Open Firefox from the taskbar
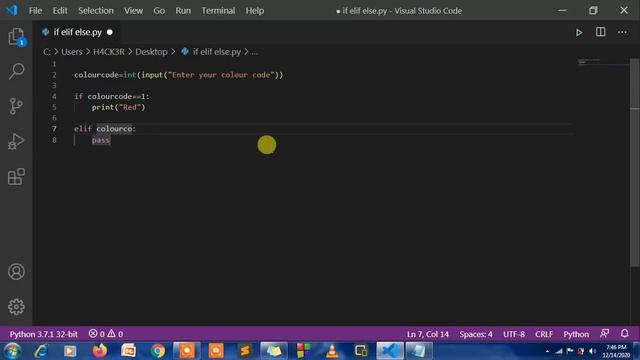640x360 pixels. click(99, 351)
